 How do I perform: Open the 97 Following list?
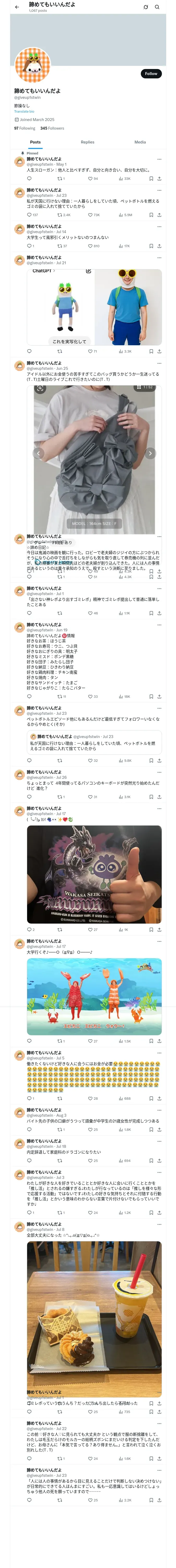(x=25, y=128)
